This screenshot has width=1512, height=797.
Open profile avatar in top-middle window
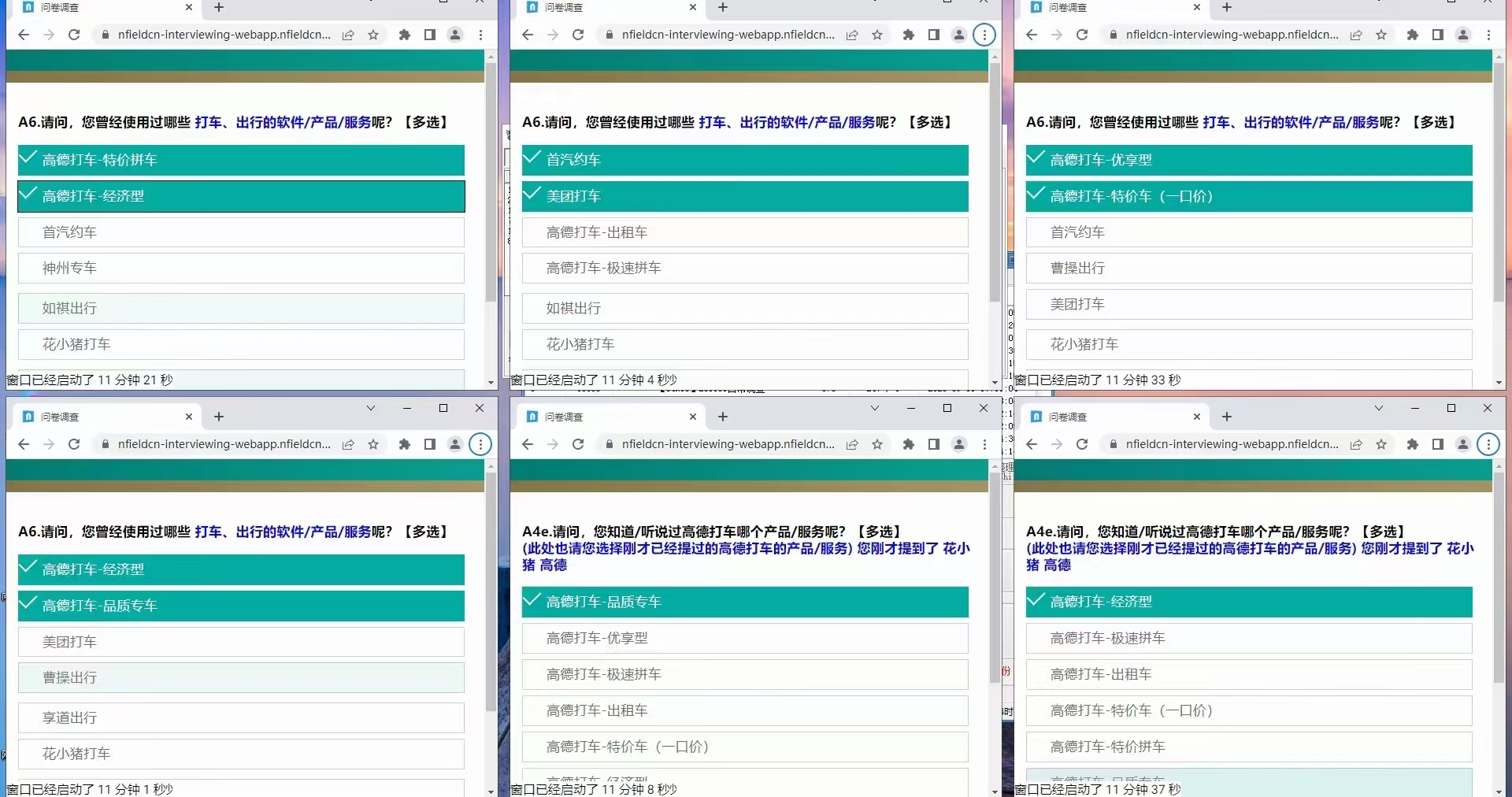pos(959,35)
